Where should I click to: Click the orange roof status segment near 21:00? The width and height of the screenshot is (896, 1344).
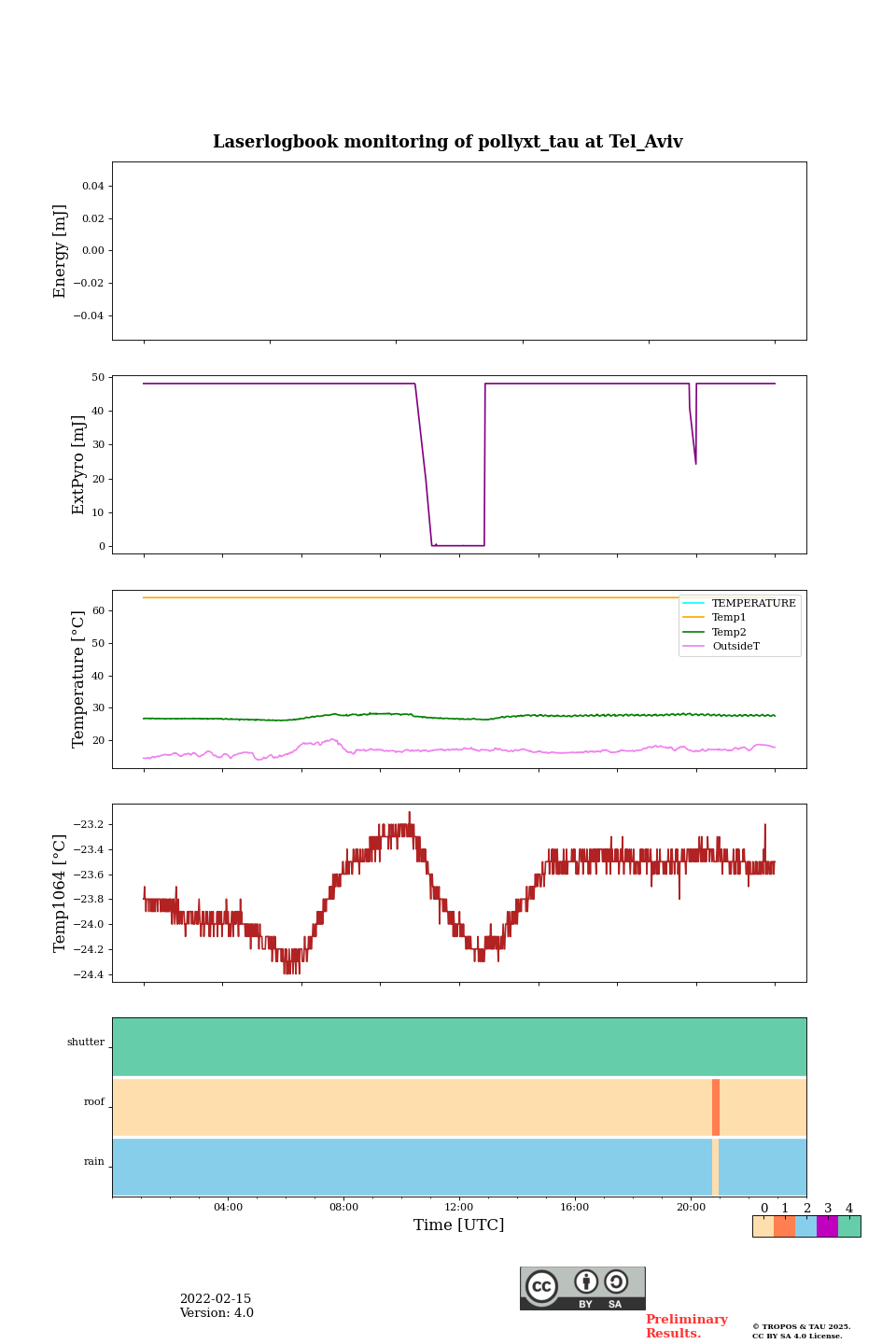click(x=716, y=1107)
